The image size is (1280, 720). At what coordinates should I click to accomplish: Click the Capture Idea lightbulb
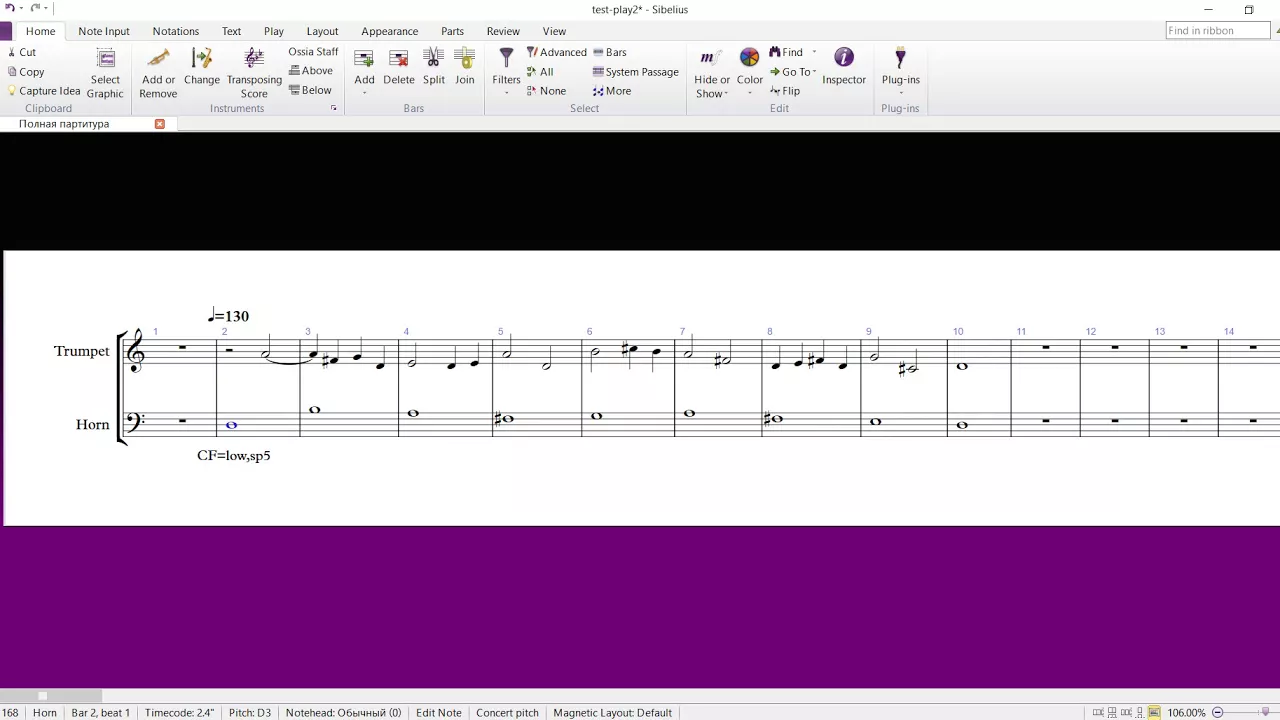12,91
